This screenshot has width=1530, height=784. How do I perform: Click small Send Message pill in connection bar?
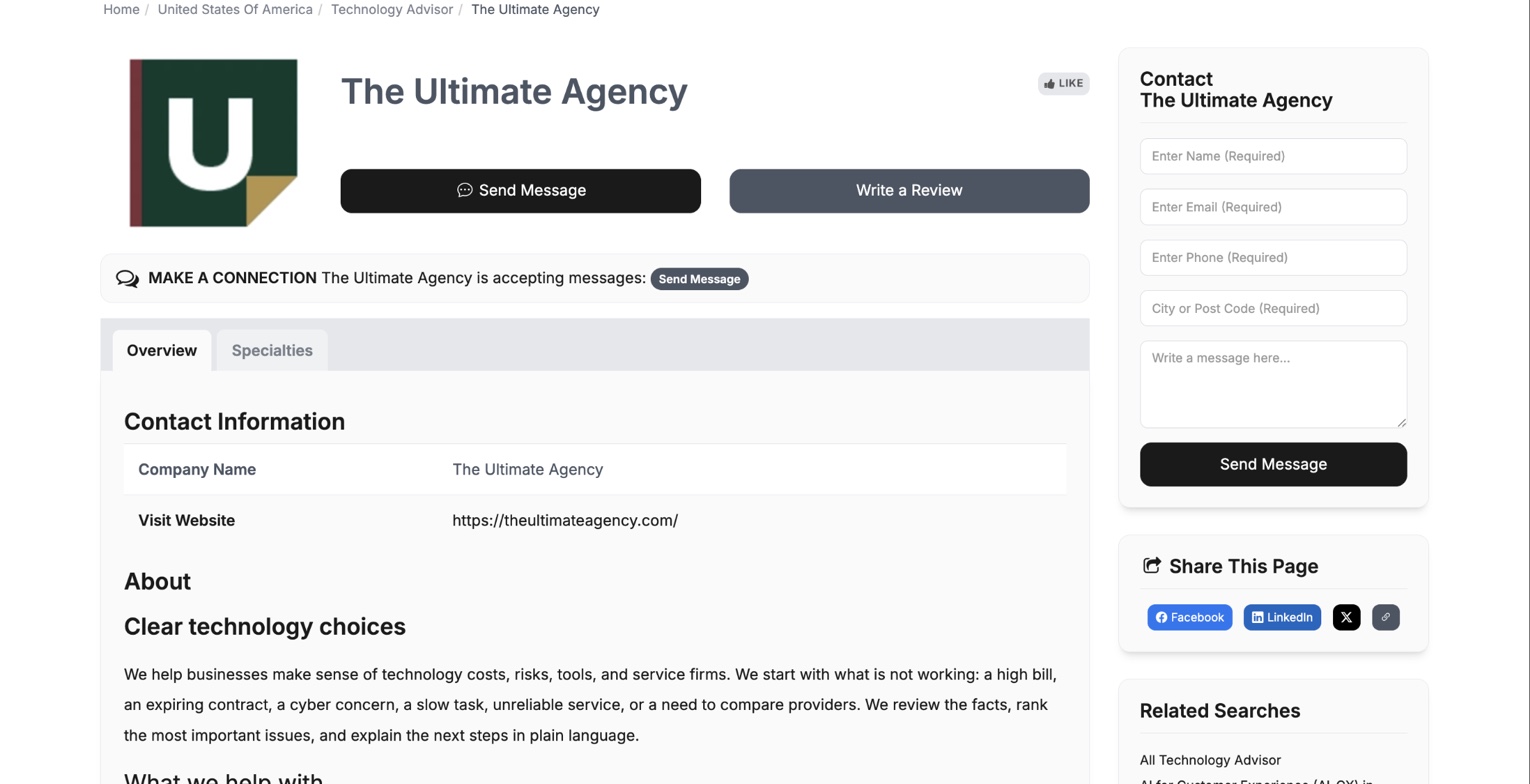pyautogui.click(x=699, y=279)
